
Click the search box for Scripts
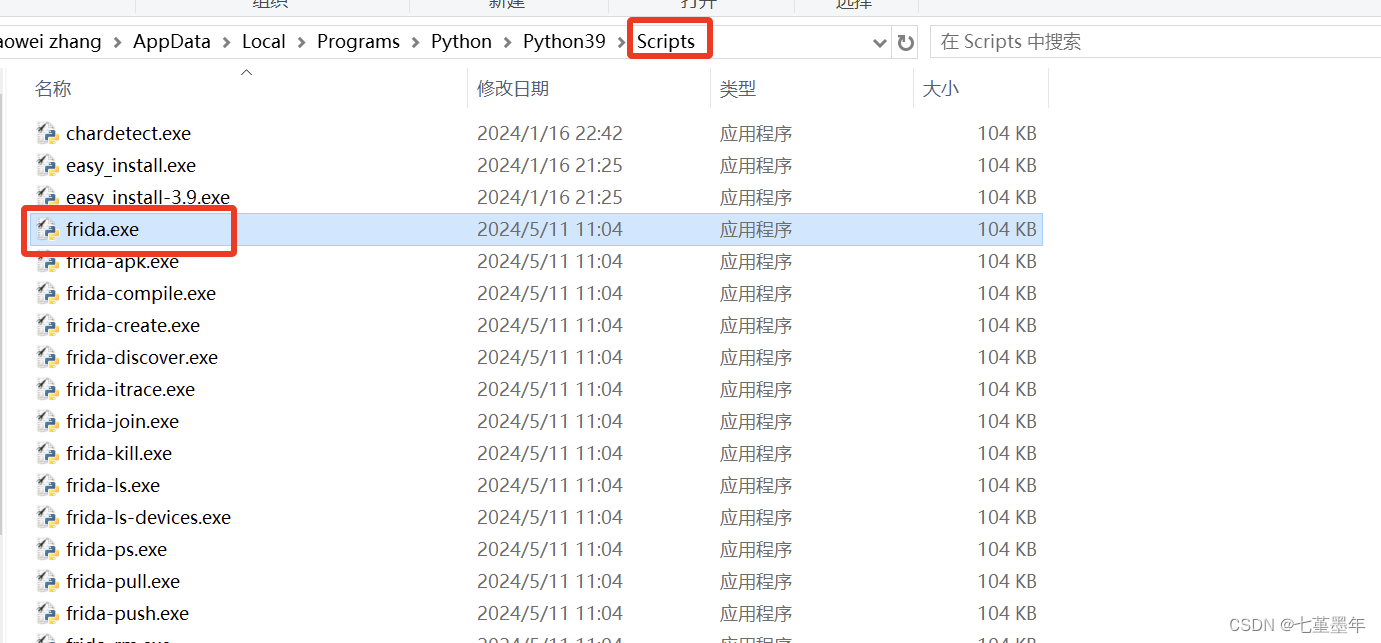(x=1155, y=42)
